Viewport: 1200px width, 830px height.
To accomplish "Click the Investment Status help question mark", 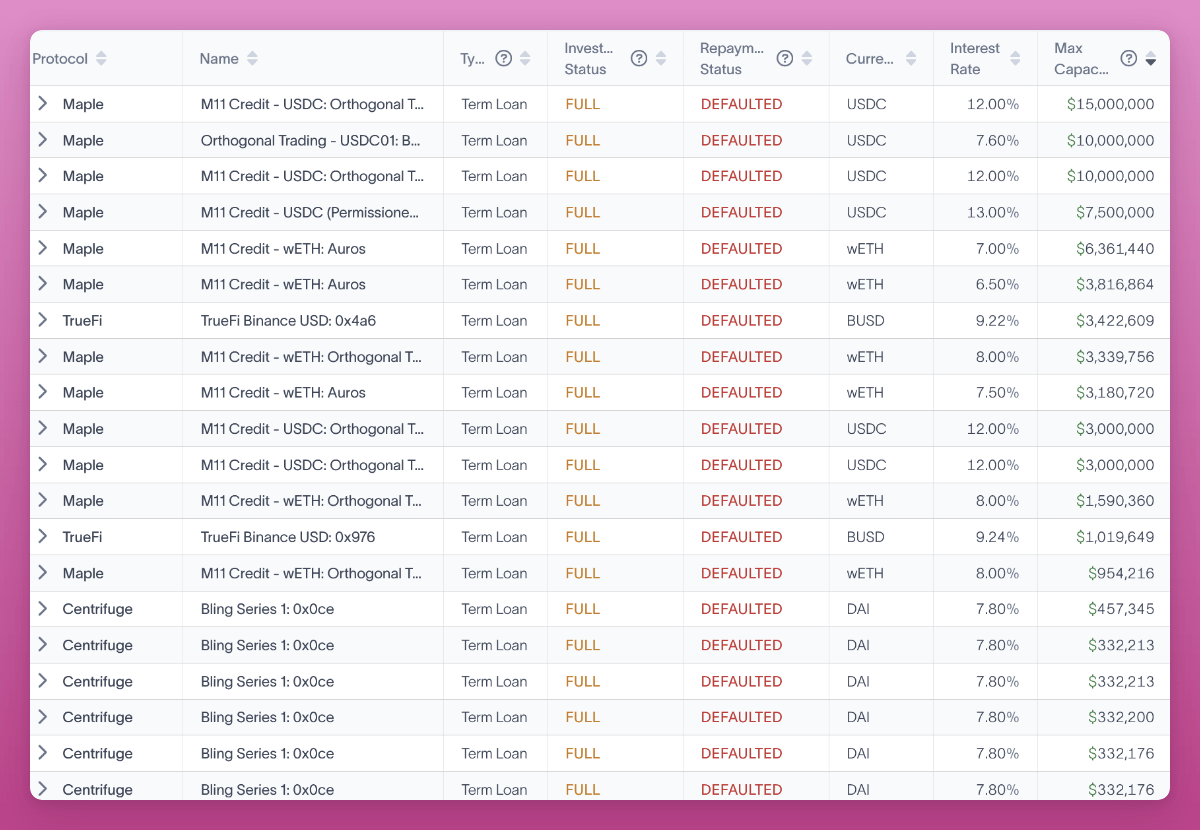I will [x=639, y=59].
